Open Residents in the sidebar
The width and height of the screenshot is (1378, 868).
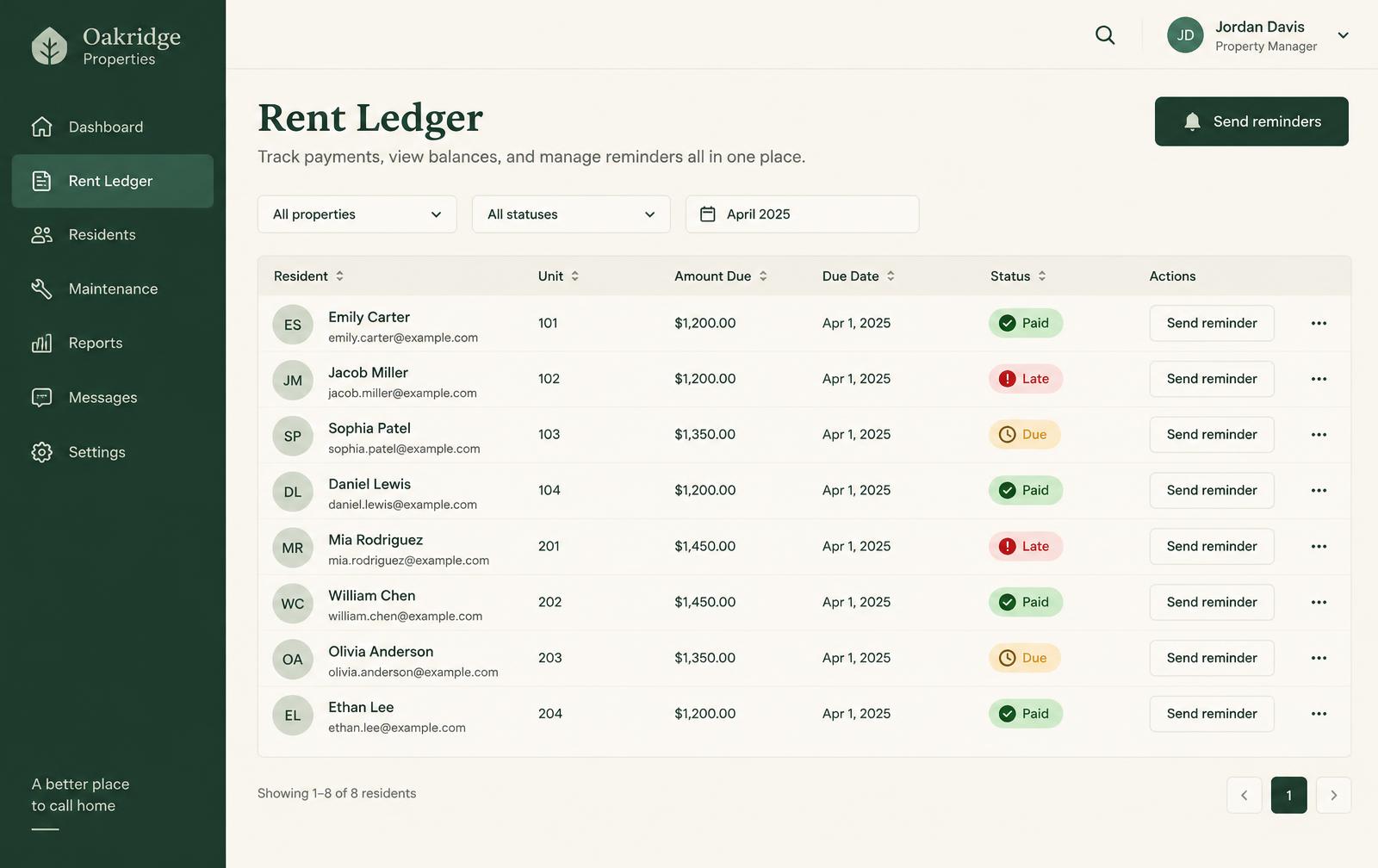113,235
